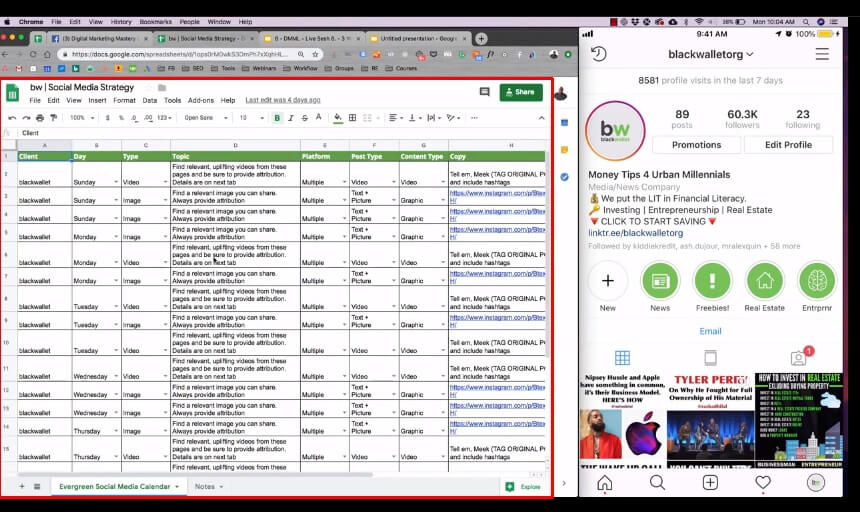The width and height of the screenshot is (860, 512).
Task: Open the cell borders tool
Action: (353, 118)
